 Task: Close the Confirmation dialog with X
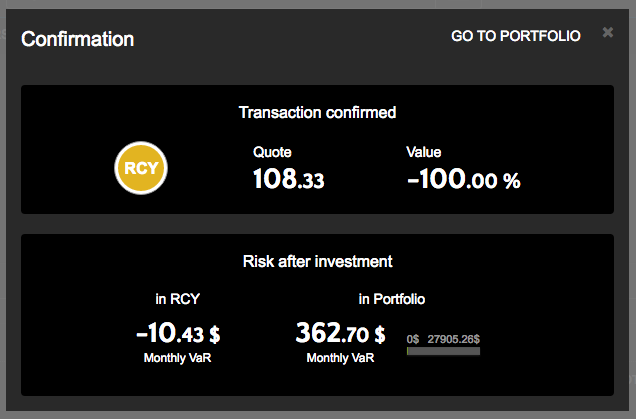(608, 33)
